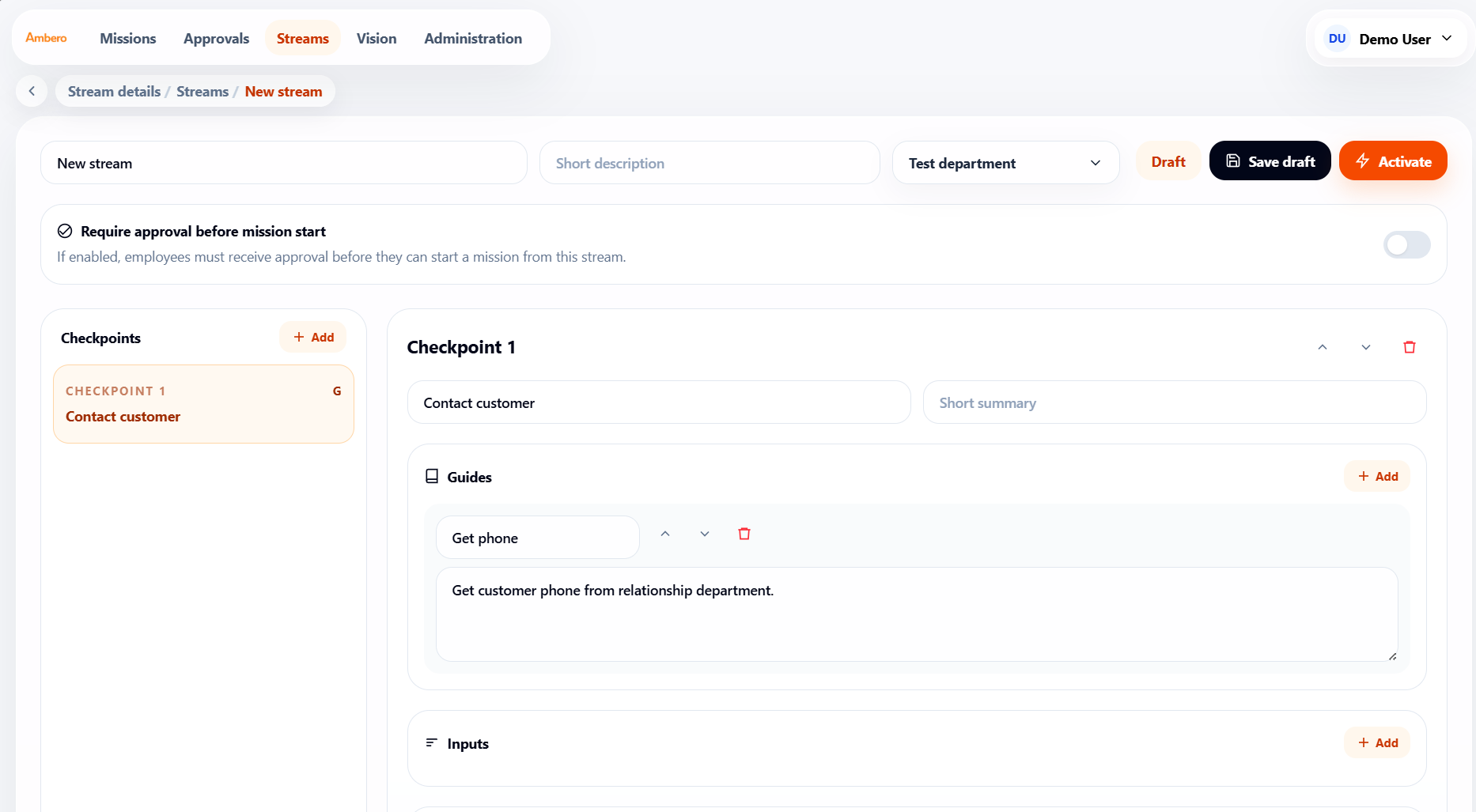The width and height of the screenshot is (1476, 812).
Task: Go to Stream details breadcrumb
Action: pyautogui.click(x=114, y=91)
